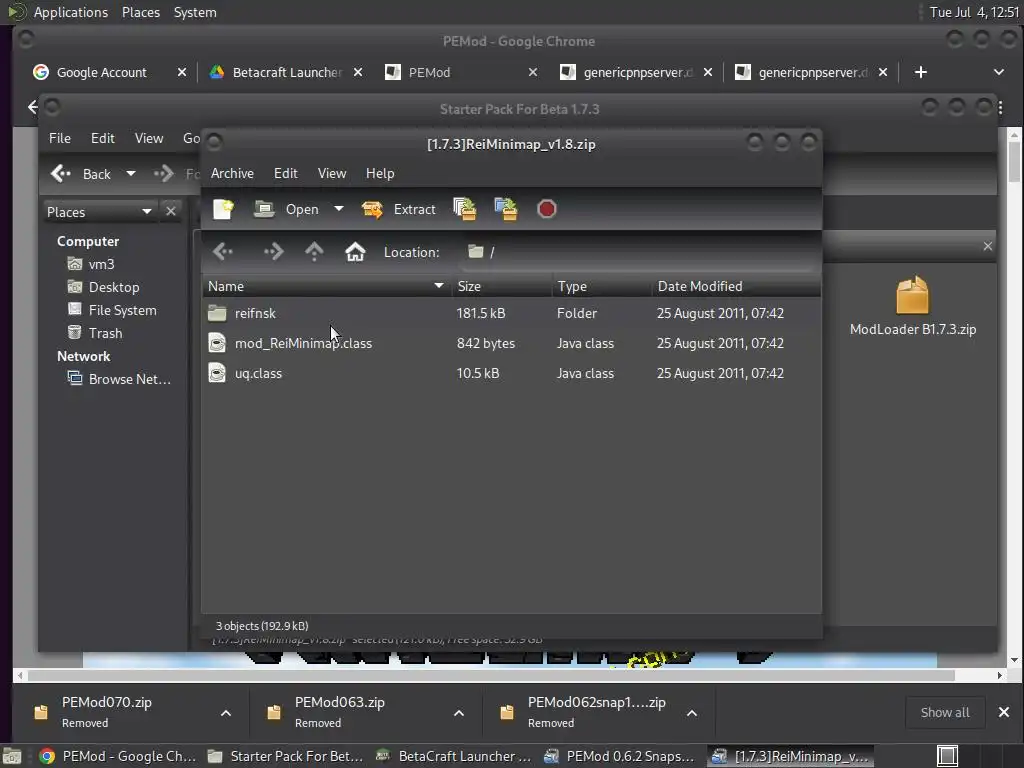Image resolution: width=1024 pixels, height=768 pixels.
Task: Click the uq.class Java file icon
Action: pos(217,373)
